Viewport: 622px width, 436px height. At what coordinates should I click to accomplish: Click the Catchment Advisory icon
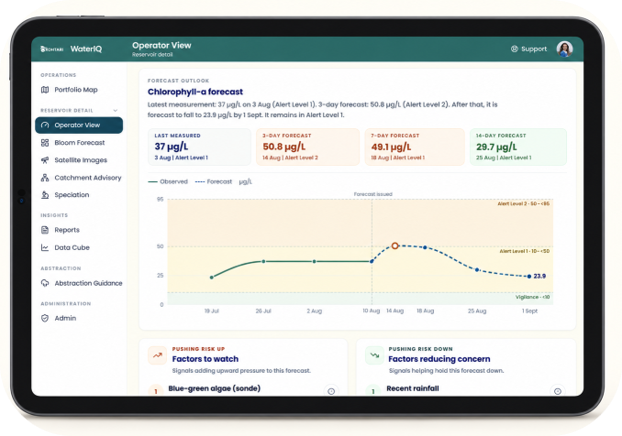[x=45, y=177]
